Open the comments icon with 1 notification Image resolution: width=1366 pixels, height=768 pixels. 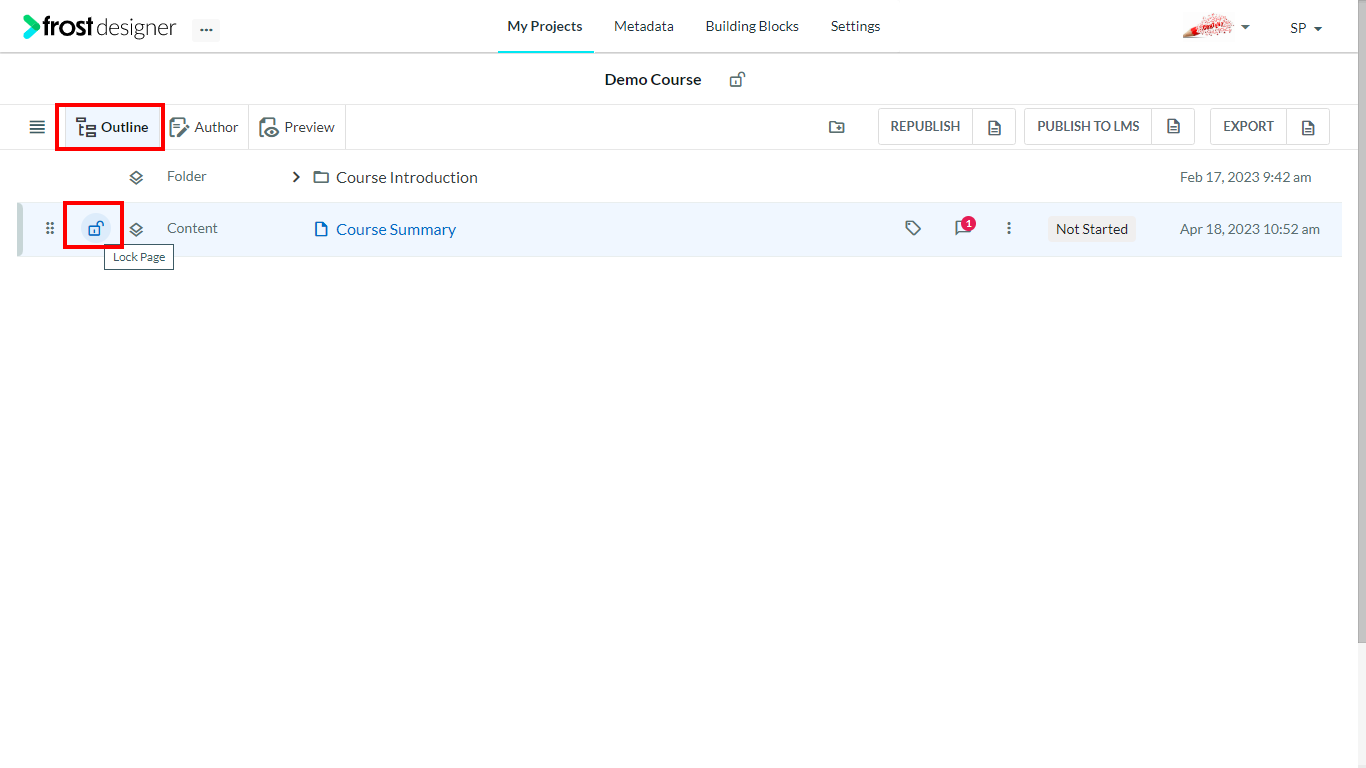[x=964, y=227]
